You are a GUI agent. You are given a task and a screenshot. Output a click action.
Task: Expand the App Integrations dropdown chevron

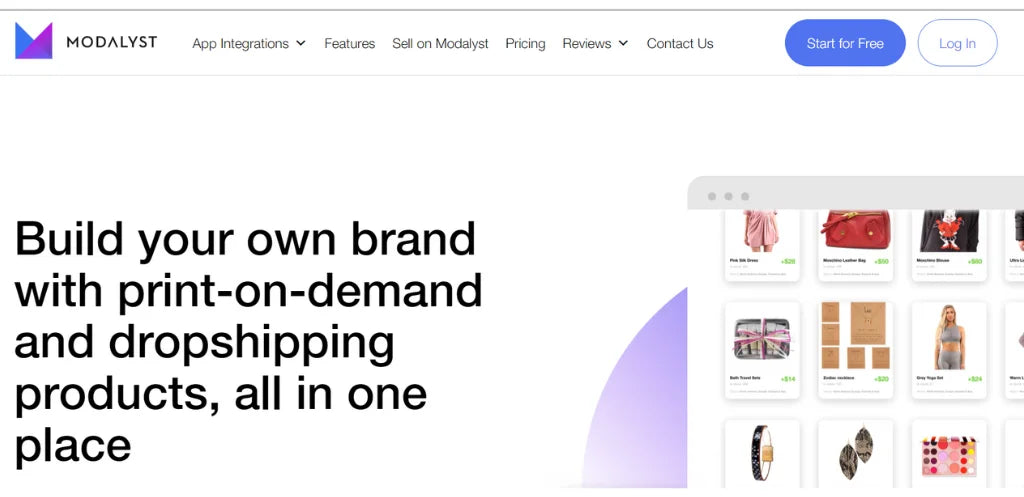[301, 44]
